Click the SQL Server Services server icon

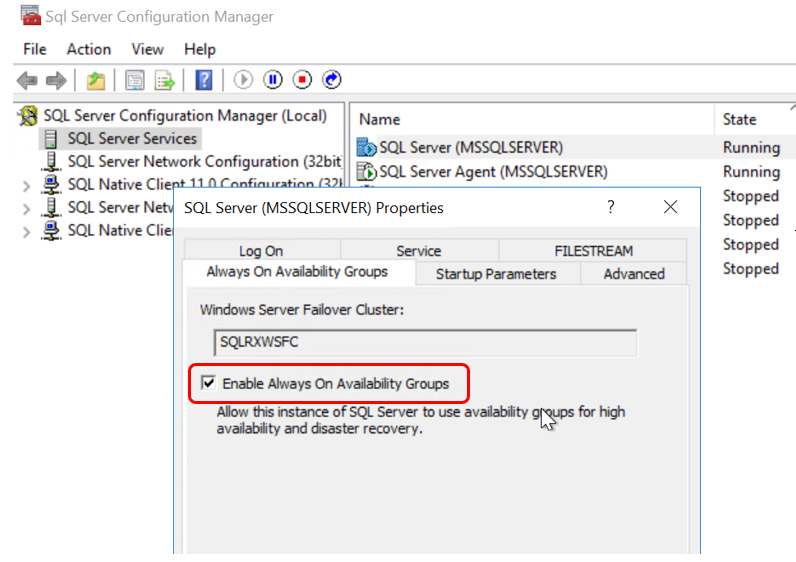[51, 139]
